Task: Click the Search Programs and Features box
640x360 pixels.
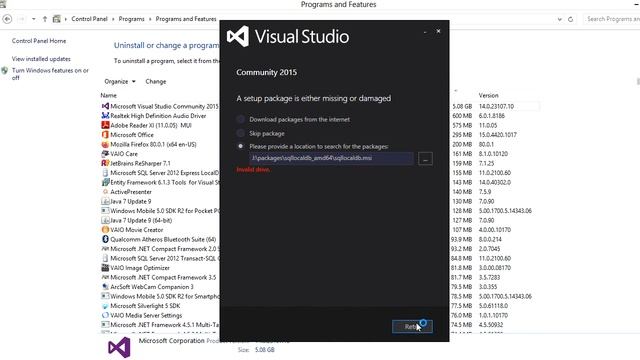Action: point(611,19)
